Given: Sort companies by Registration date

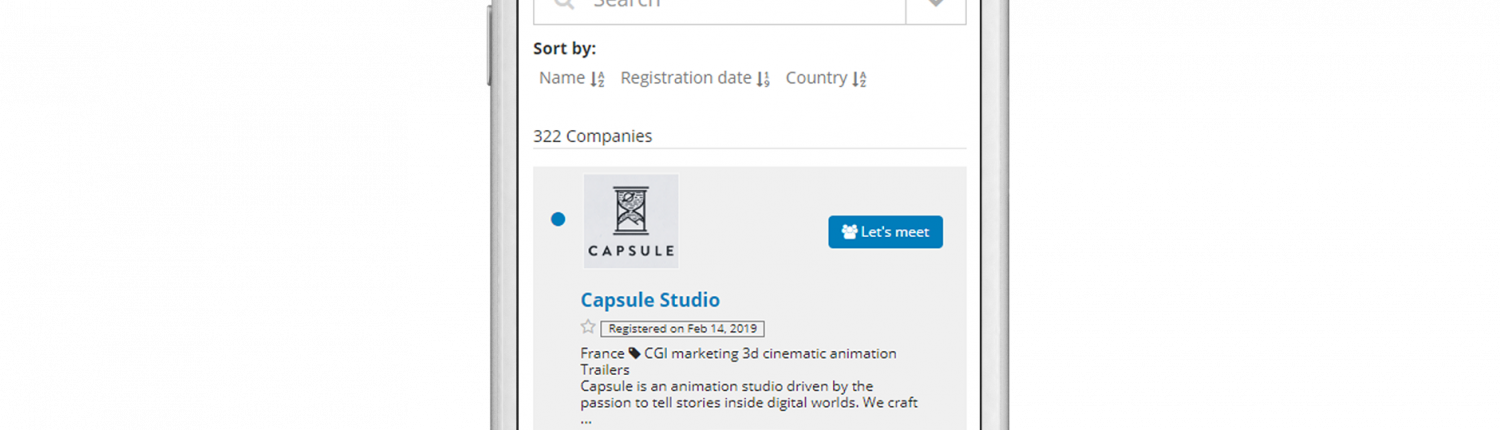Looking at the screenshot, I should 695,78.
